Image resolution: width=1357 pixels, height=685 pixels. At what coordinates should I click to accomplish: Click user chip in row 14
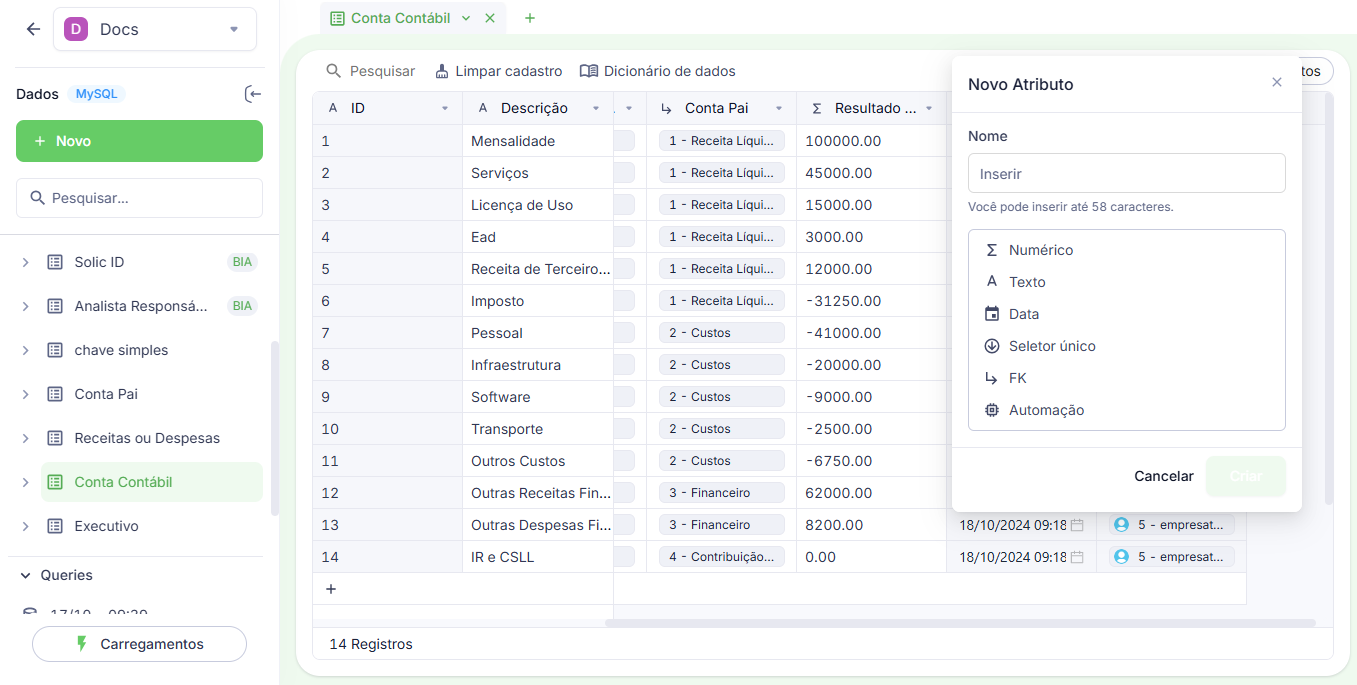1171,557
